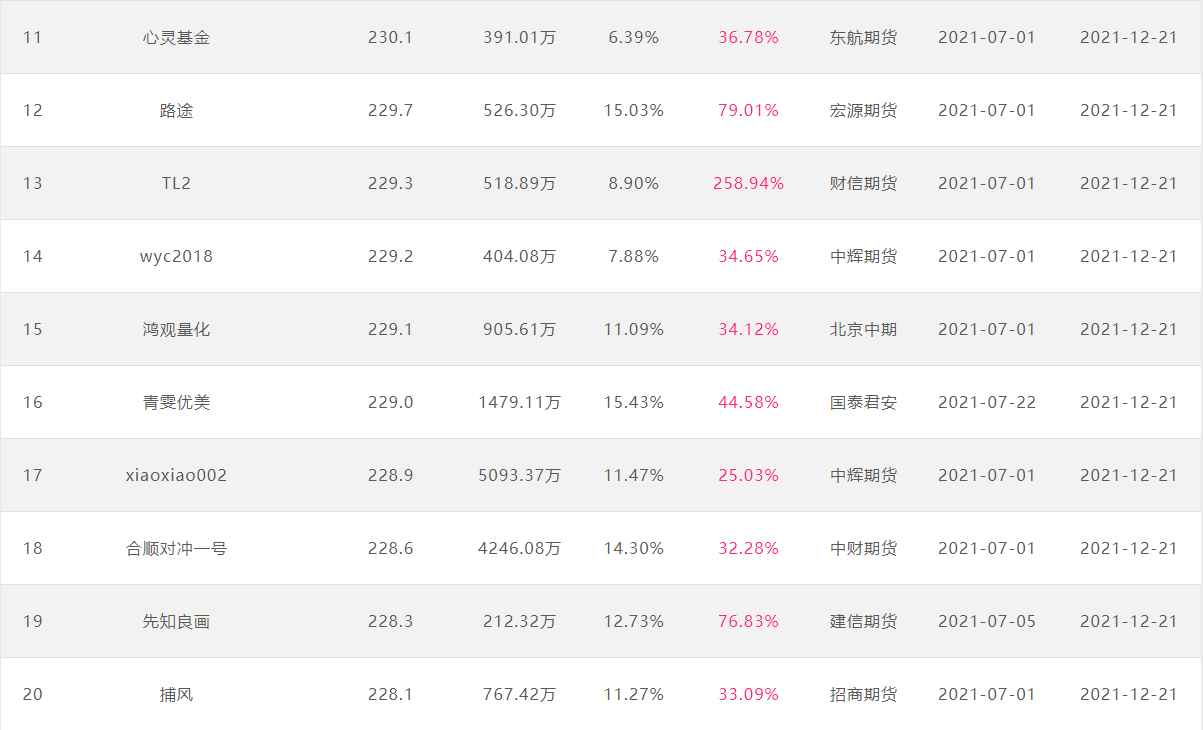Click the 258.94% return value for TL2

(748, 184)
